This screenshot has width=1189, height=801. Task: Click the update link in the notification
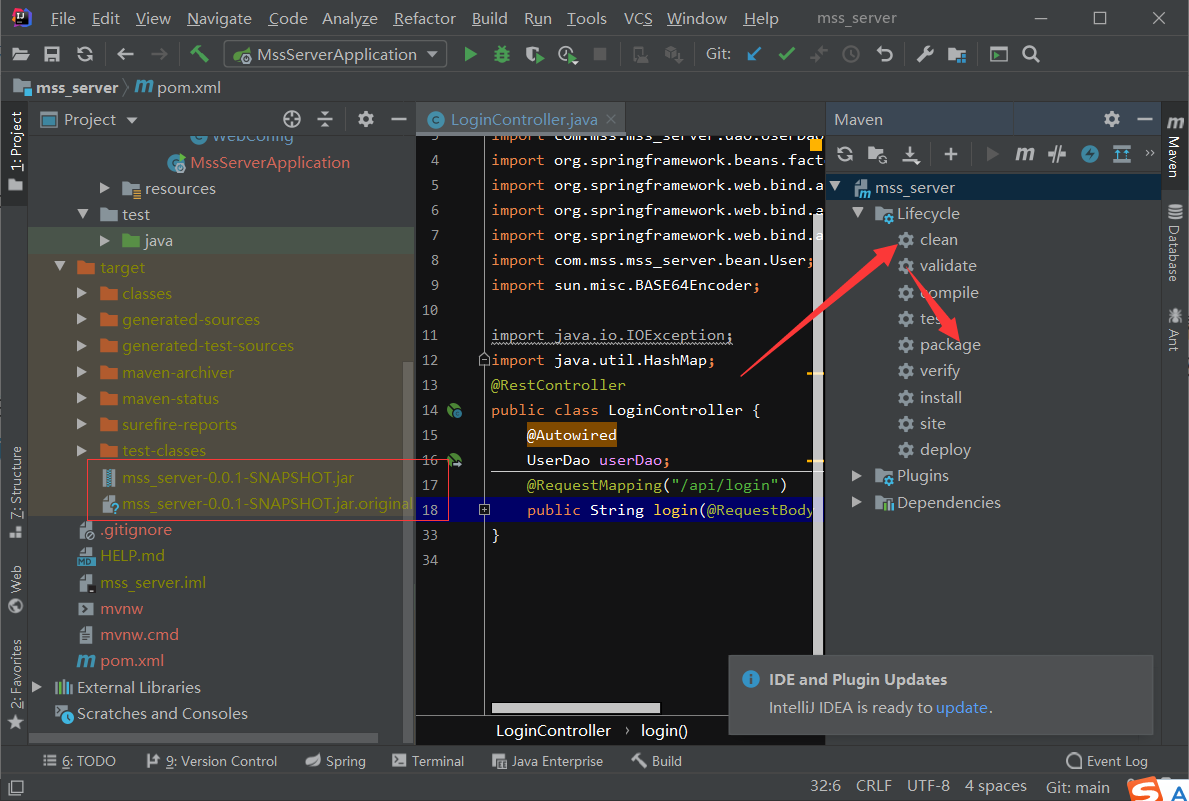pyautogui.click(x=961, y=708)
